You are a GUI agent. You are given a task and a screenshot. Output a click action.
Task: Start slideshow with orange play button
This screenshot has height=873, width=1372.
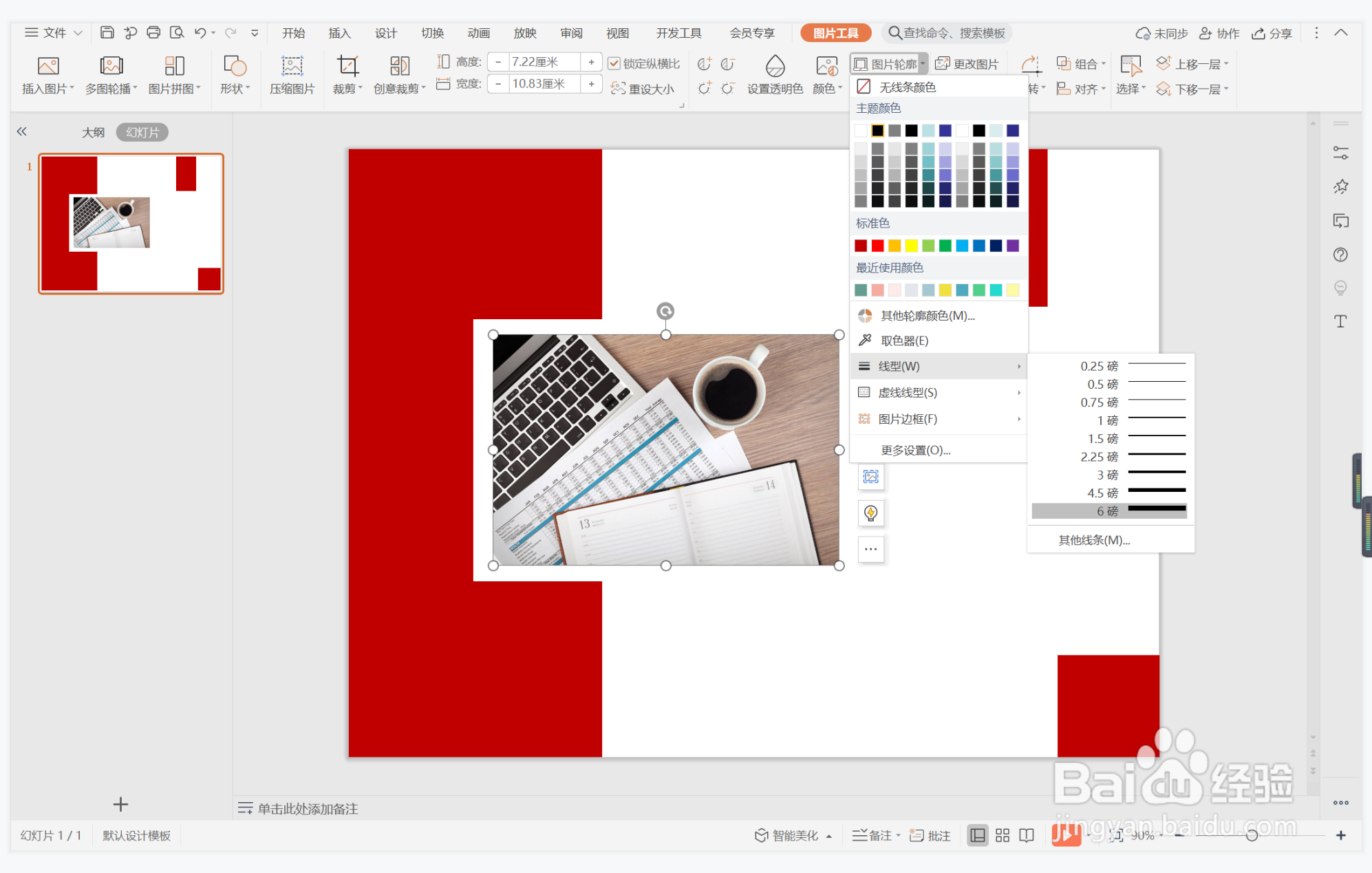click(1066, 834)
